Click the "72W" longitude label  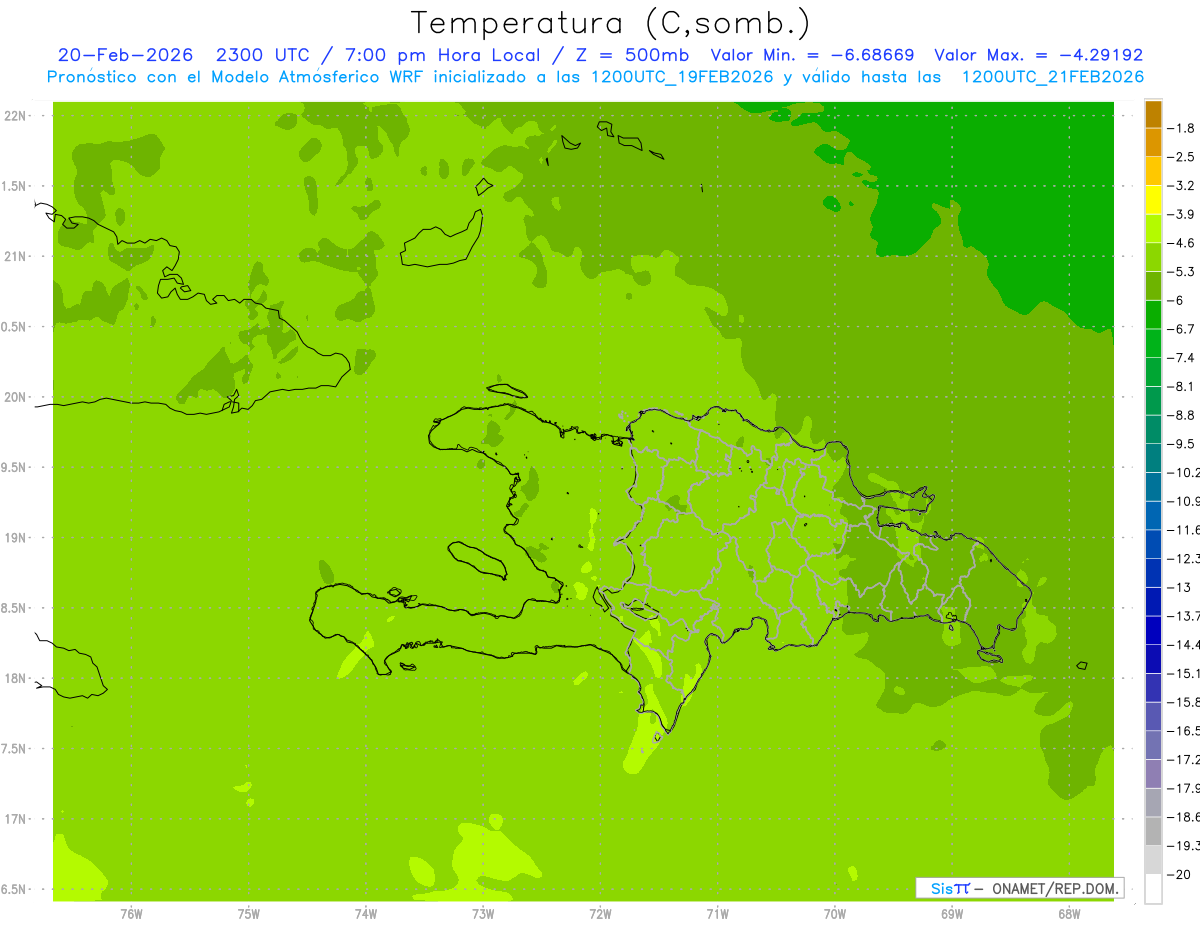pos(600,913)
